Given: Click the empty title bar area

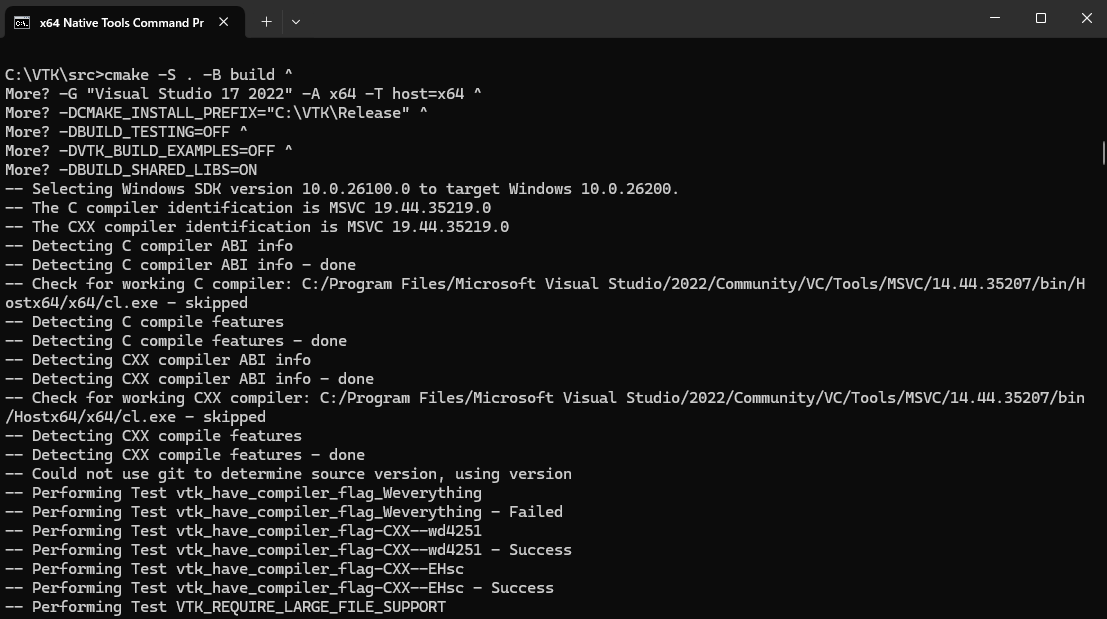Looking at the screenshot, I should click(x=635, y=18).
